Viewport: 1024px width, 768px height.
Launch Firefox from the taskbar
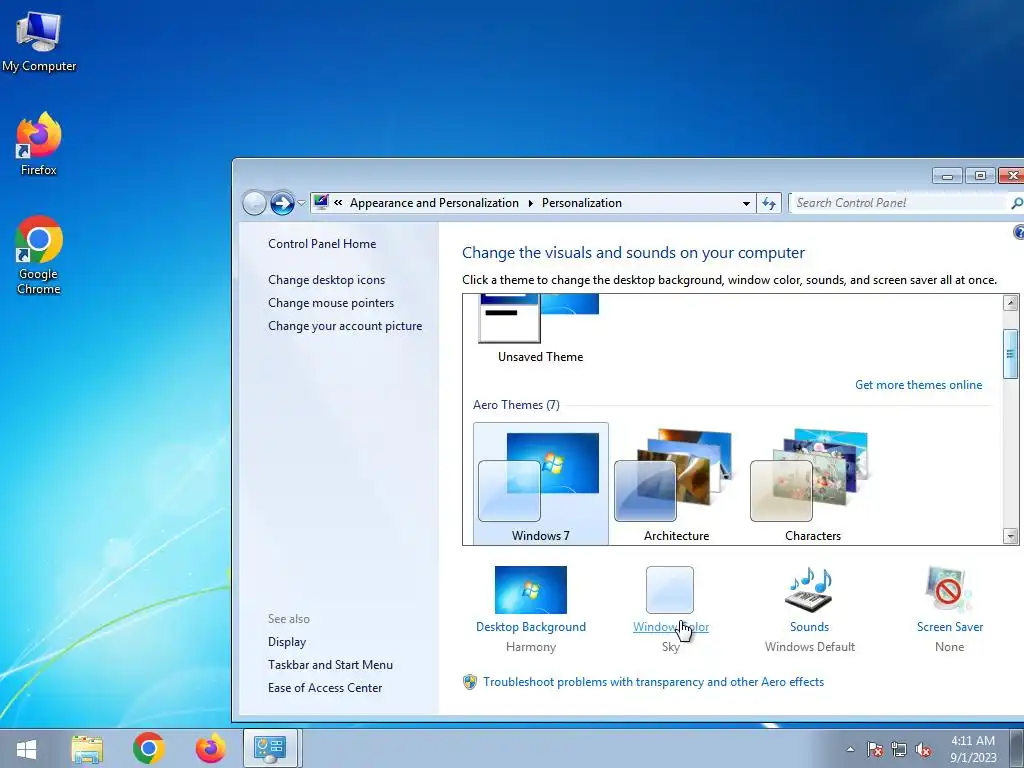tap(210, 748)
